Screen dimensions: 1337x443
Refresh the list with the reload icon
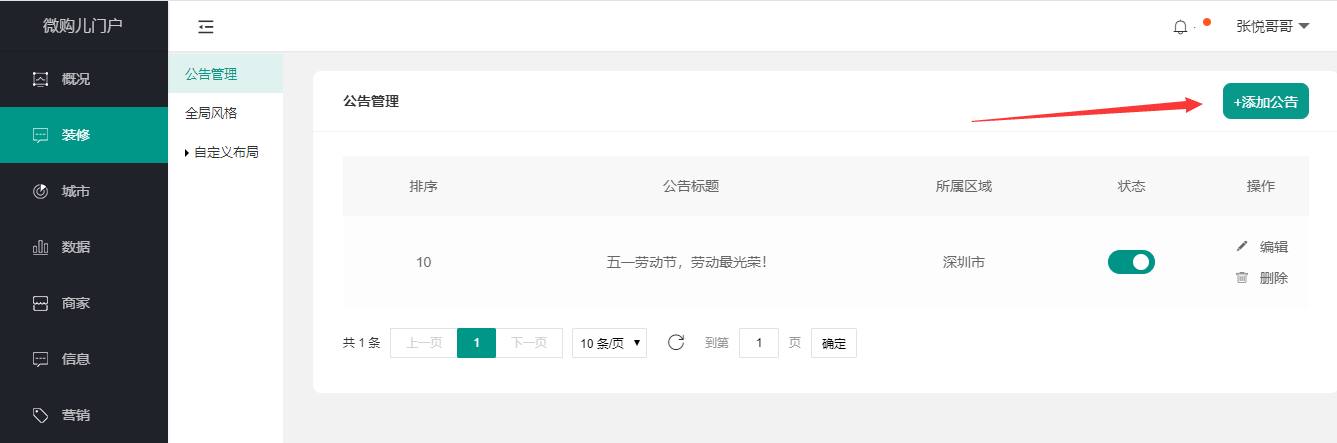tap(676, 342)
